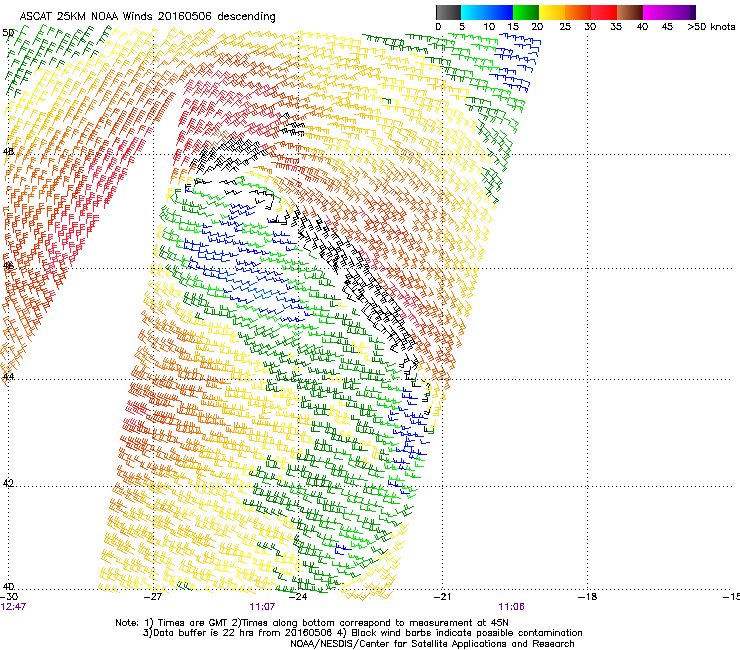Click the brown 35-40 knots legend swatch
Screen dimensions: 740x650
[x=630, y=12]
